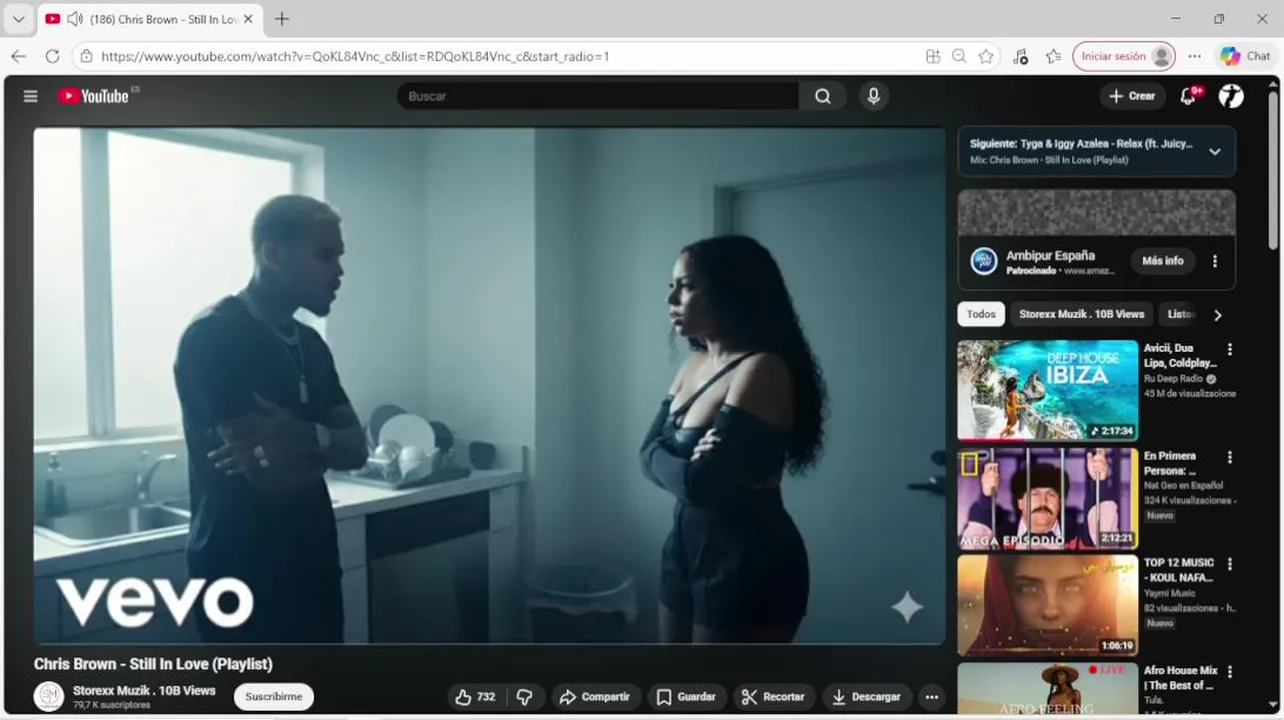Open the Copilot Chat button

pos(1245,57)
